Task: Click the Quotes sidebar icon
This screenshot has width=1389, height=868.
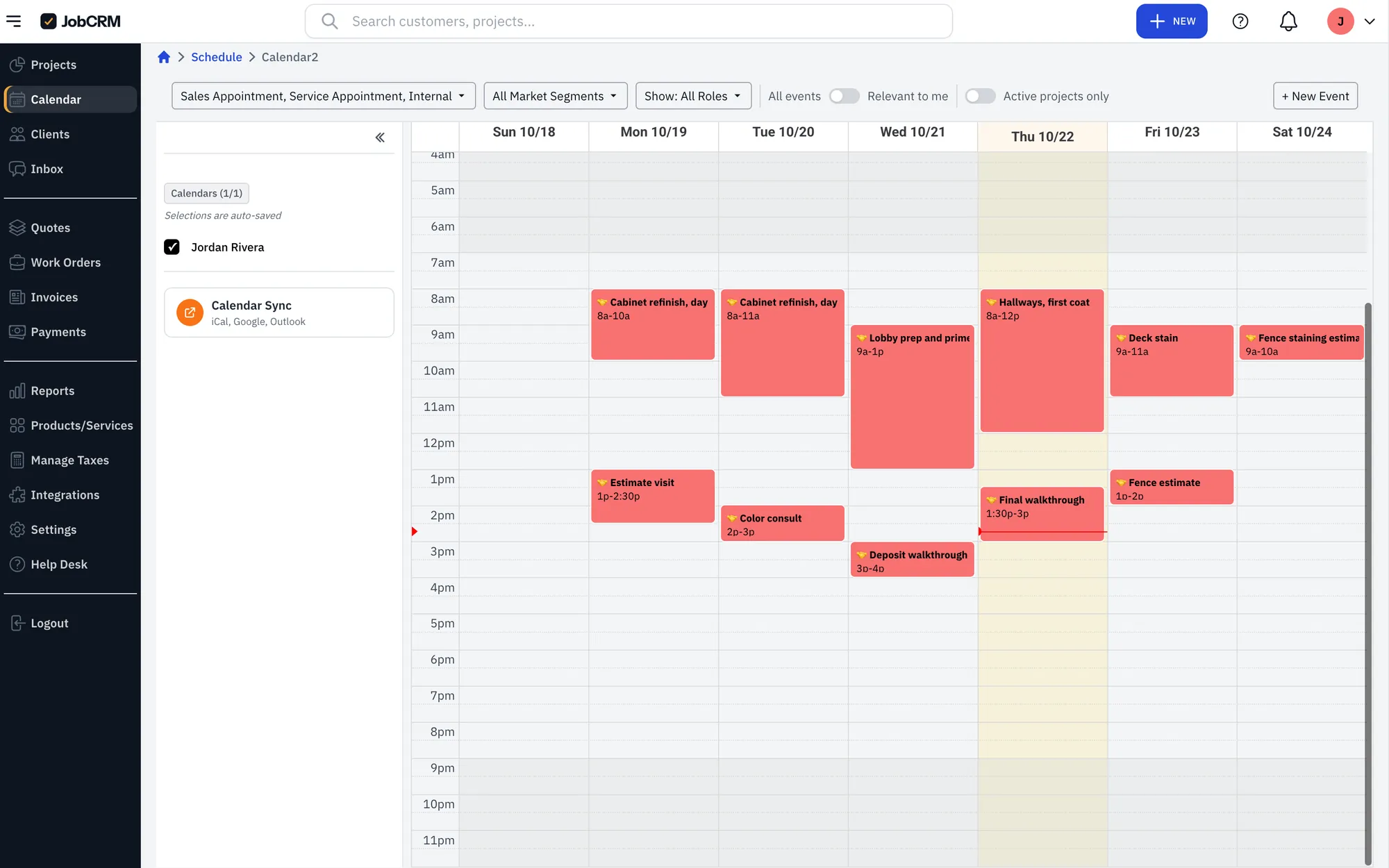Action: coord(17,228)
